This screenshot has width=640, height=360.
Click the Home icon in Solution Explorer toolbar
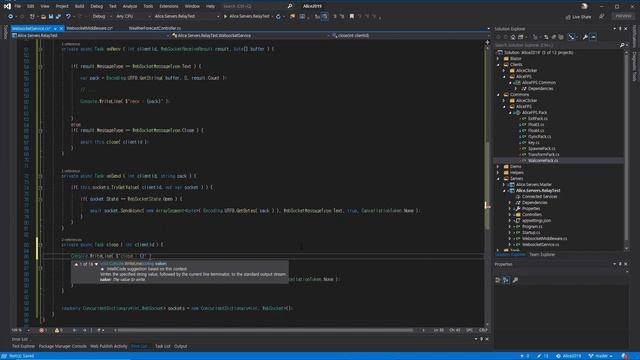[513, 37]
